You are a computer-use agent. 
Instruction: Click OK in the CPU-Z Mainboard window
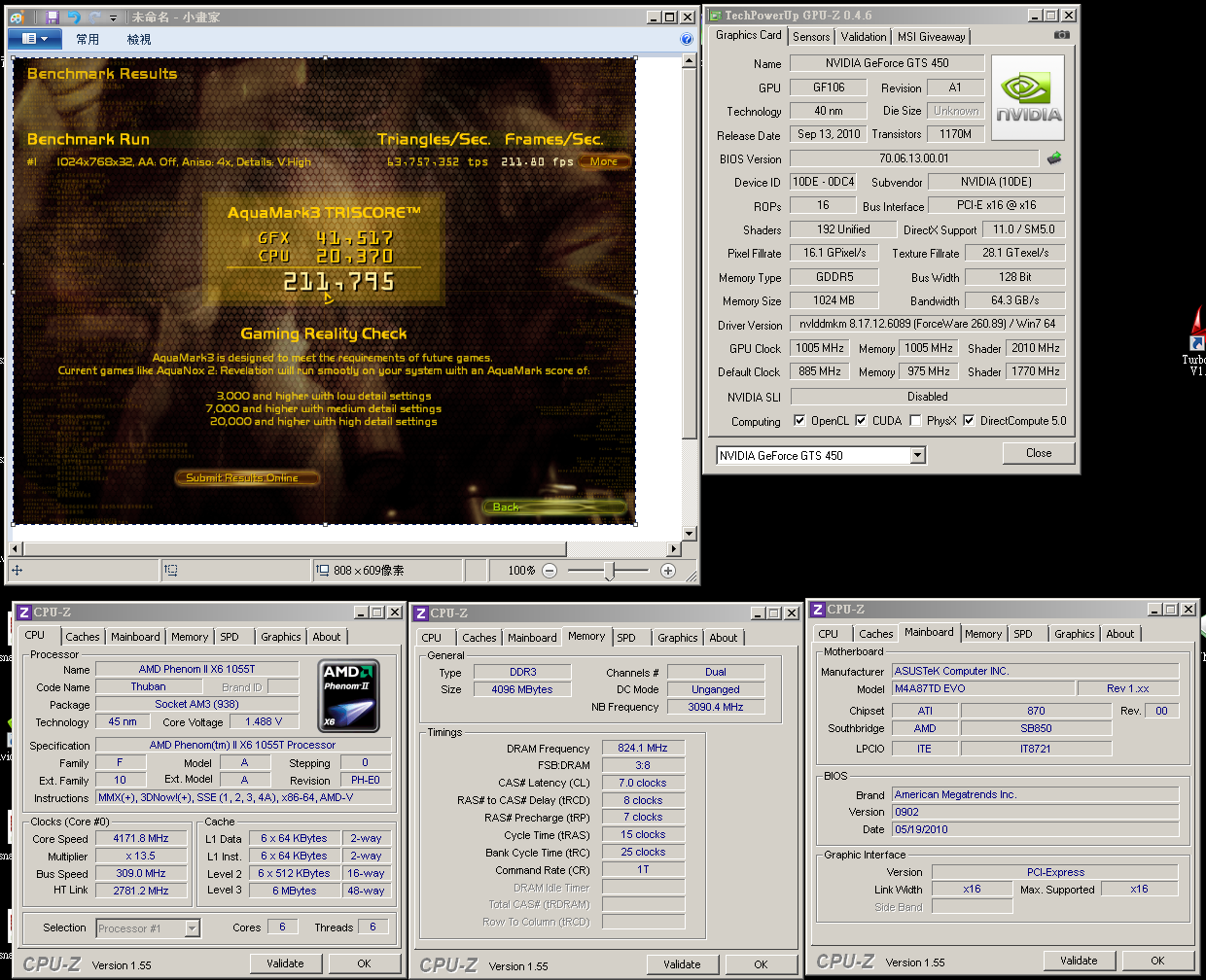1157,961
